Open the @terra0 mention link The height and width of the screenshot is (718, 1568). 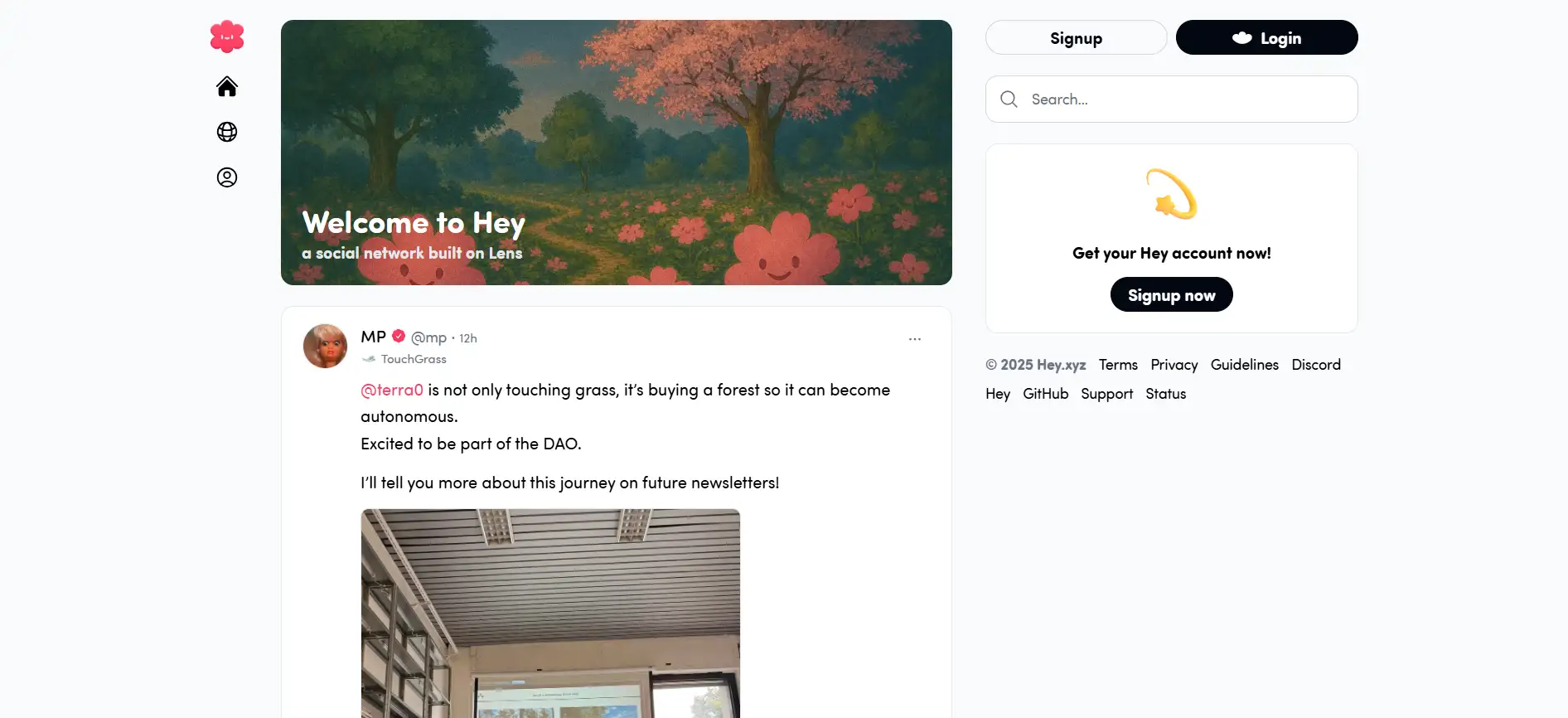[392, 390]
